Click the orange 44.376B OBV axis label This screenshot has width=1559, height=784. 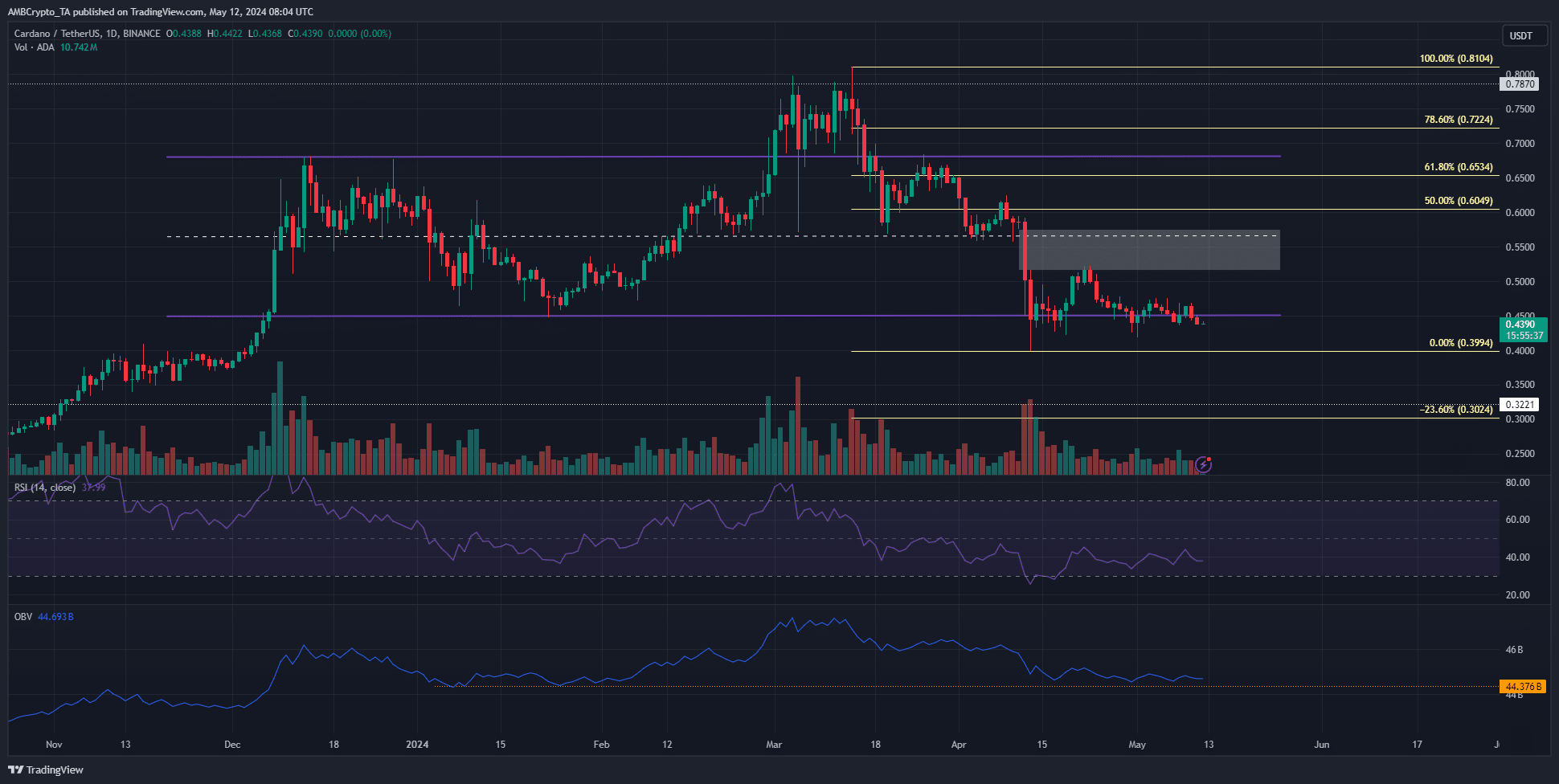(x=1523, y=687)
